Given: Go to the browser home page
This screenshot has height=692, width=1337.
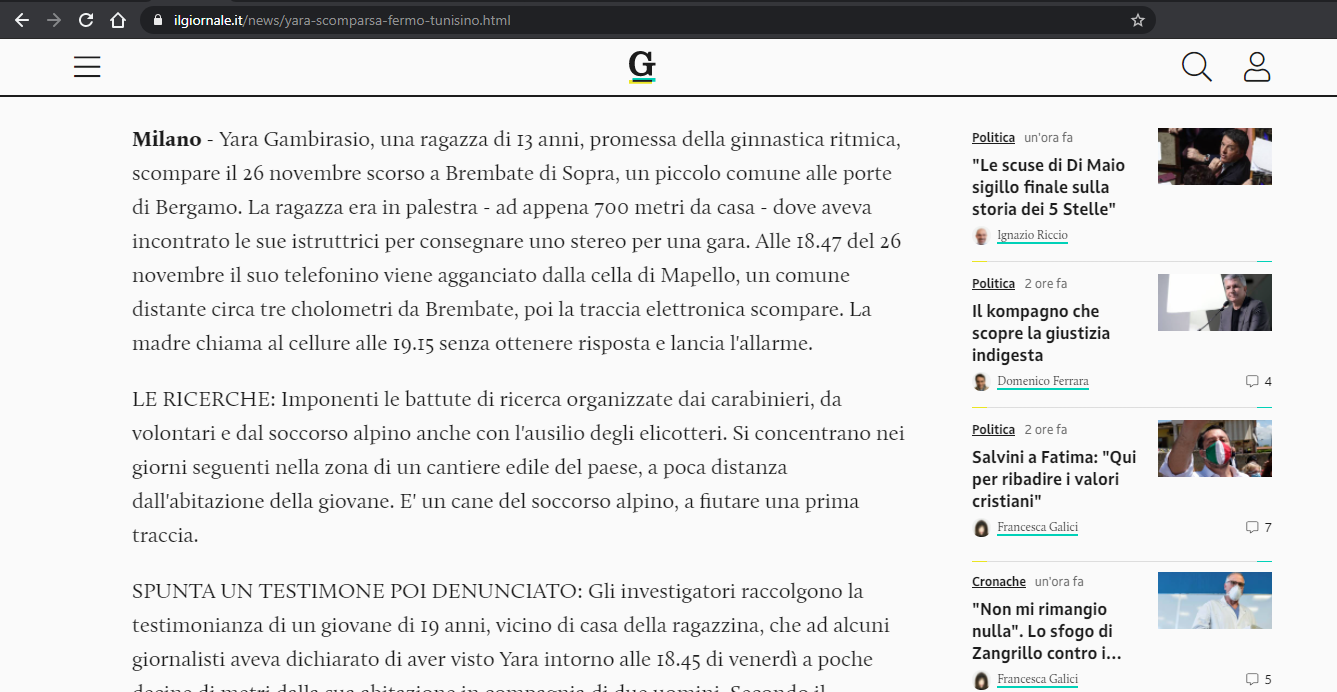Looking at the screenshot, I should point(118,20).
